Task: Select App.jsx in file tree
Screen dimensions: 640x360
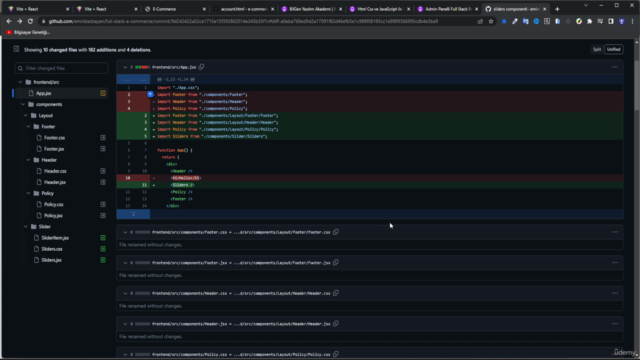Action: pos(61,93)
